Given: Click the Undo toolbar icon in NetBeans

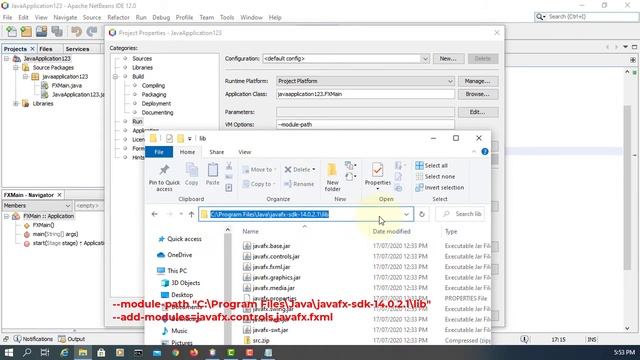Looking at the screenshot, I should tap(76, 31).
